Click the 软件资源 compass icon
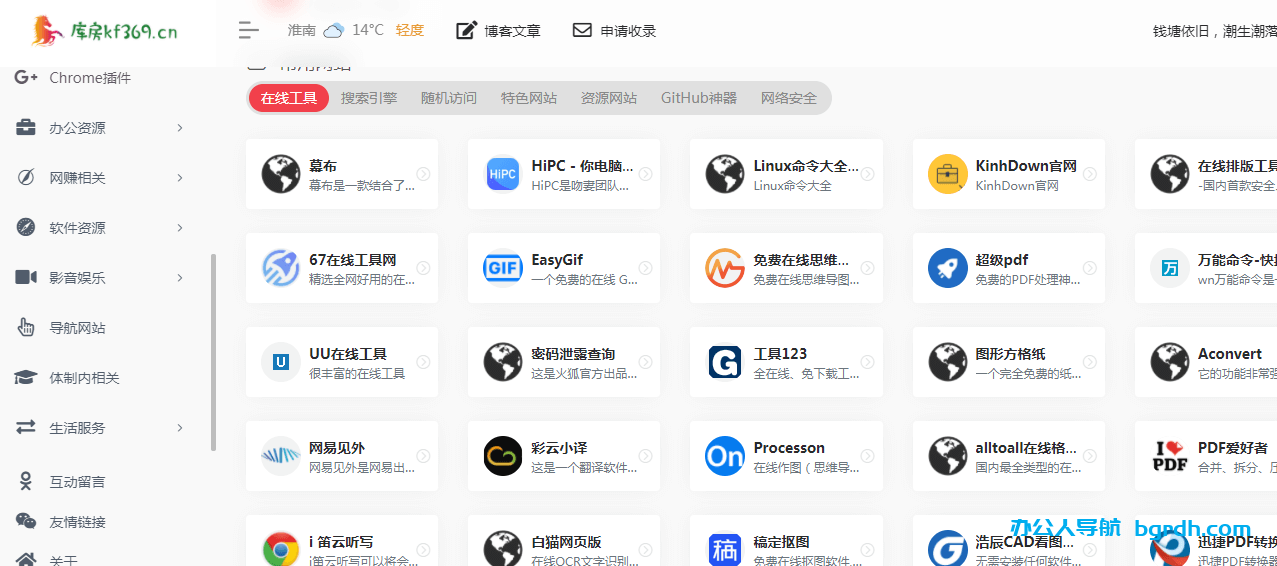The image size is (1277, 566). (x=26, y=227)
